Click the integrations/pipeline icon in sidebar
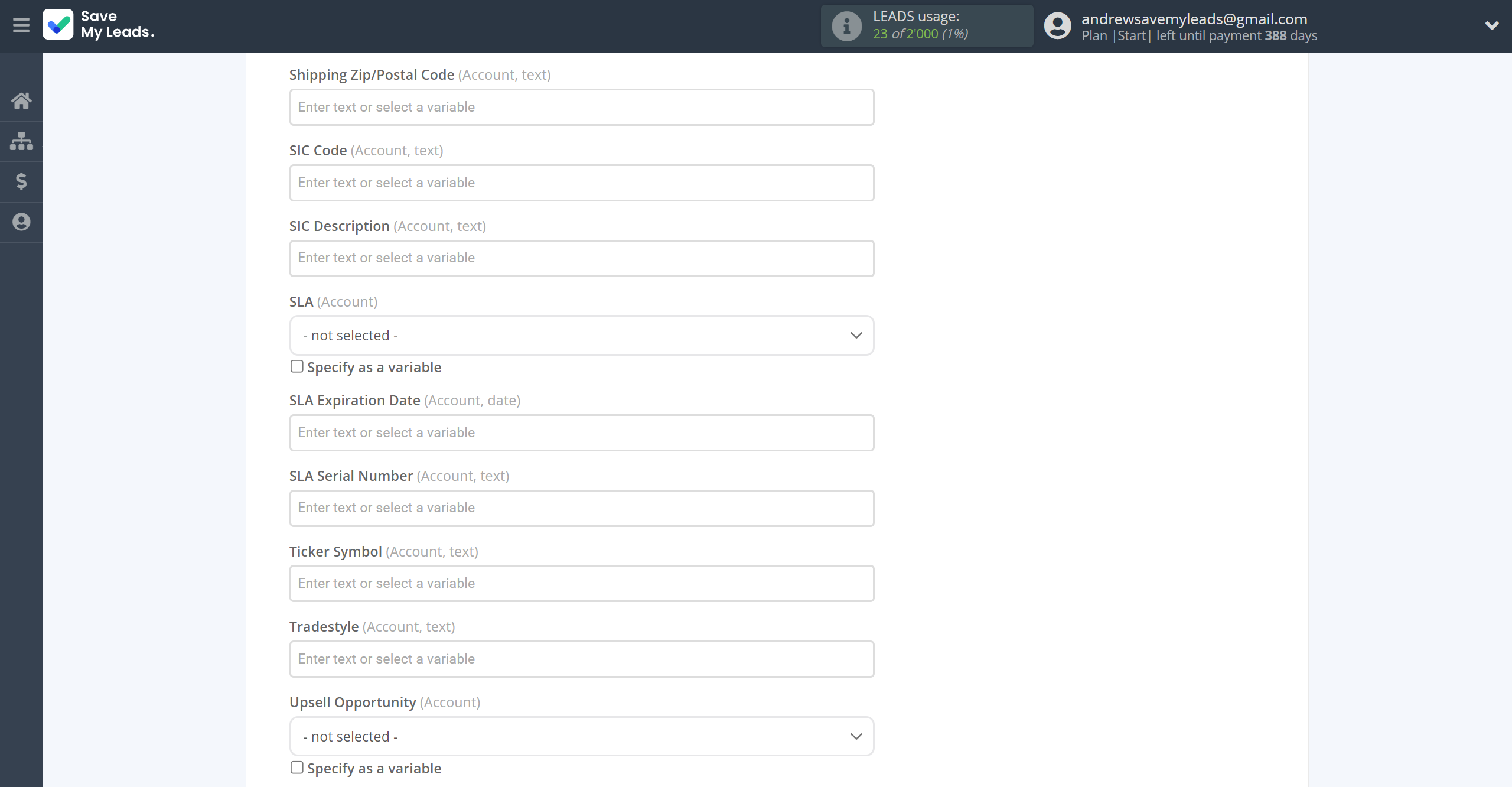Image resolution: width=1512 pixels, height=787 pixels. (x=21, y=140)
